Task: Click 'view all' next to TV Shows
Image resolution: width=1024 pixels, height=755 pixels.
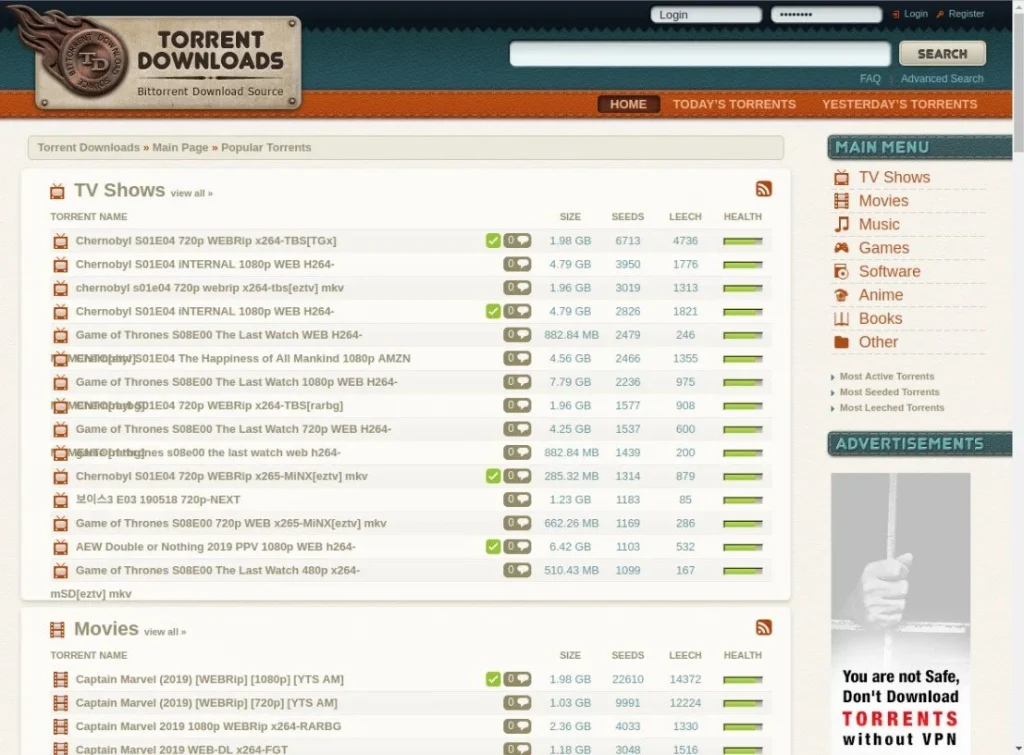Action: point(191,193)
